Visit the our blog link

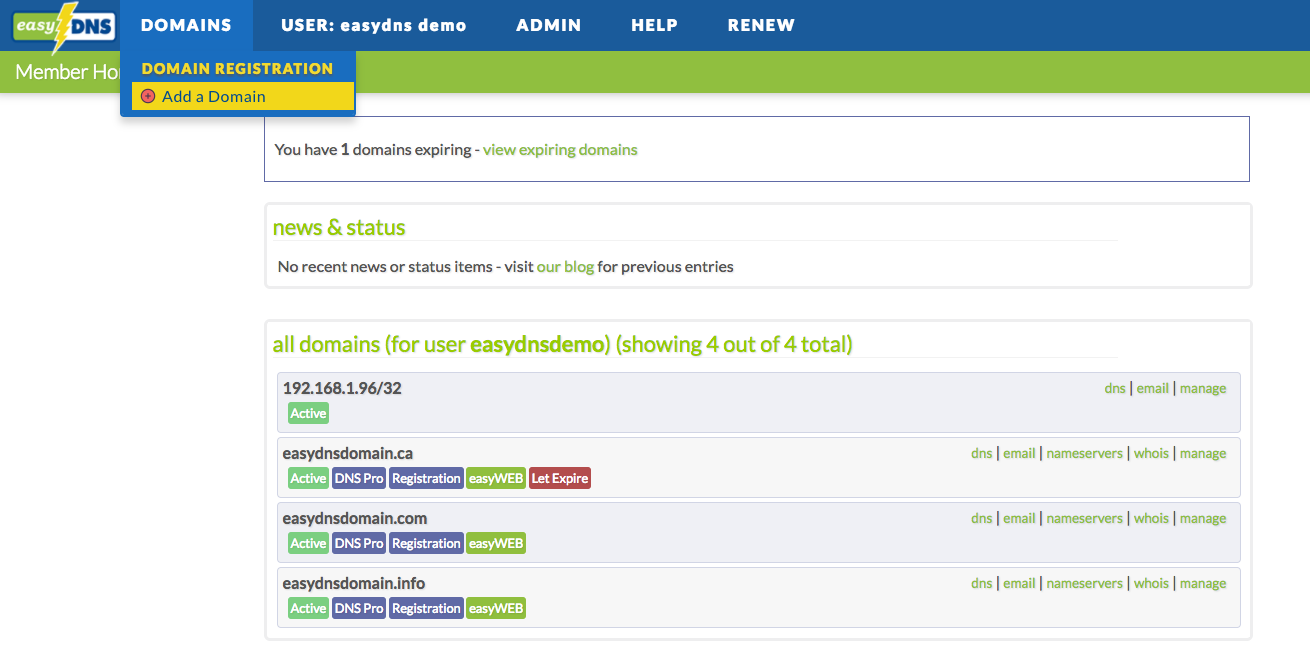point(565,267)
